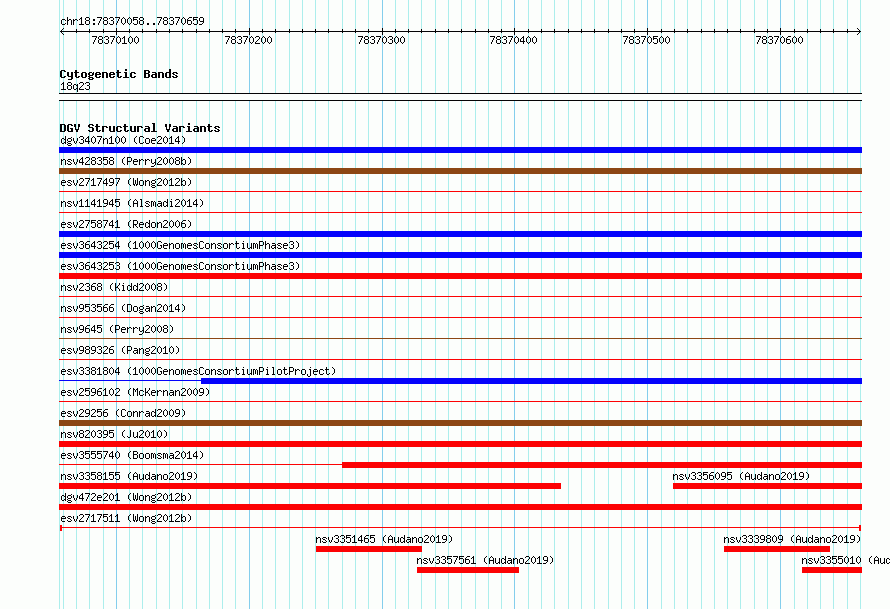The image size is (890, 609).
Task: Open esv3643254 (1000GenomesConsortiumPhase3) label
Action: (180, 245)
